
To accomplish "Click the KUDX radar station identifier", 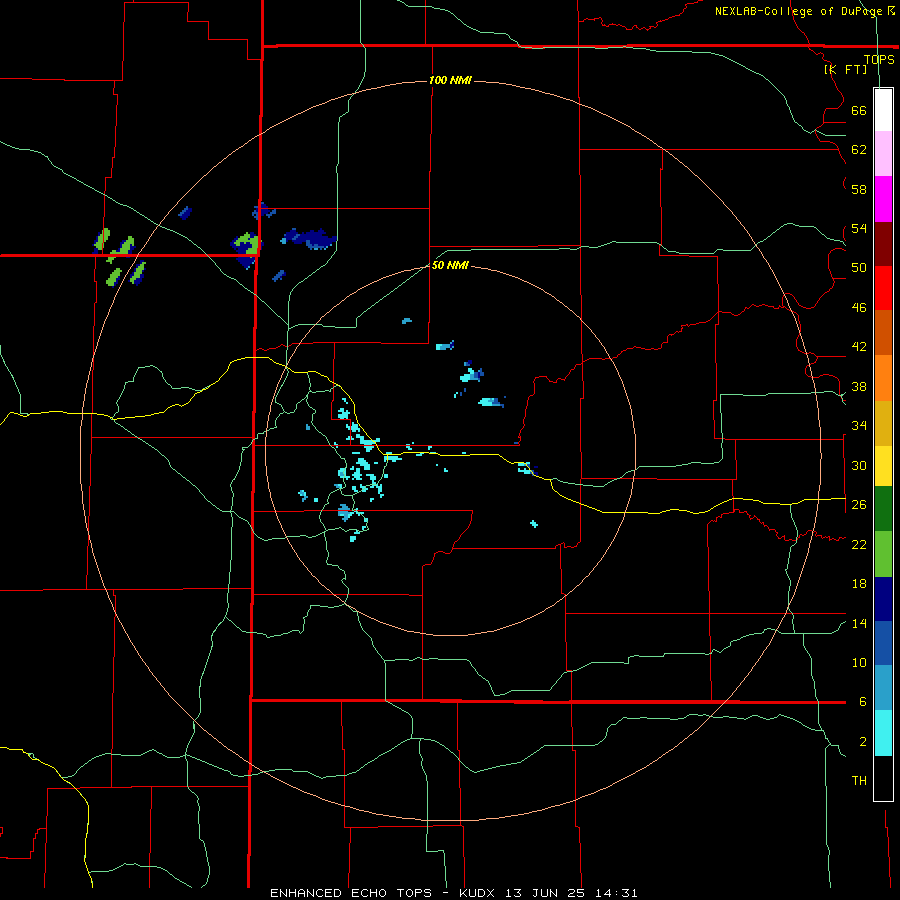I will (x=479, y=893).
